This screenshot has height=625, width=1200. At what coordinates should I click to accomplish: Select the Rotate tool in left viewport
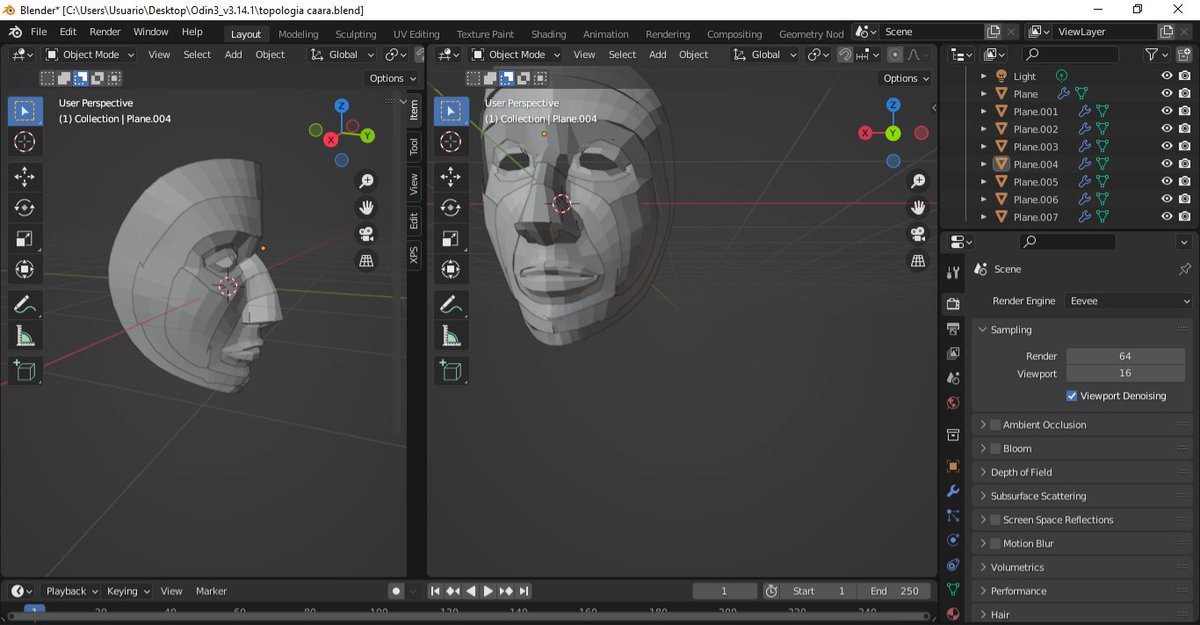pyautogui.click(x=25, y=208)
